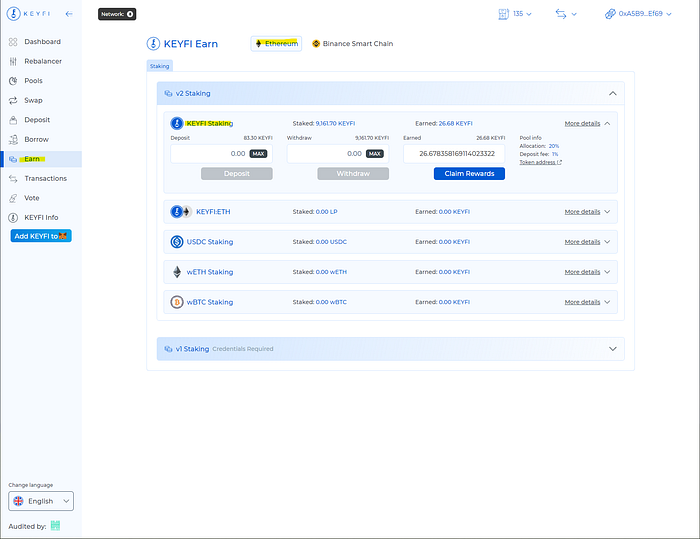700x539 pixels.
Task: Click the Transactions arrows icon
Action: click(x=13, y=179)
